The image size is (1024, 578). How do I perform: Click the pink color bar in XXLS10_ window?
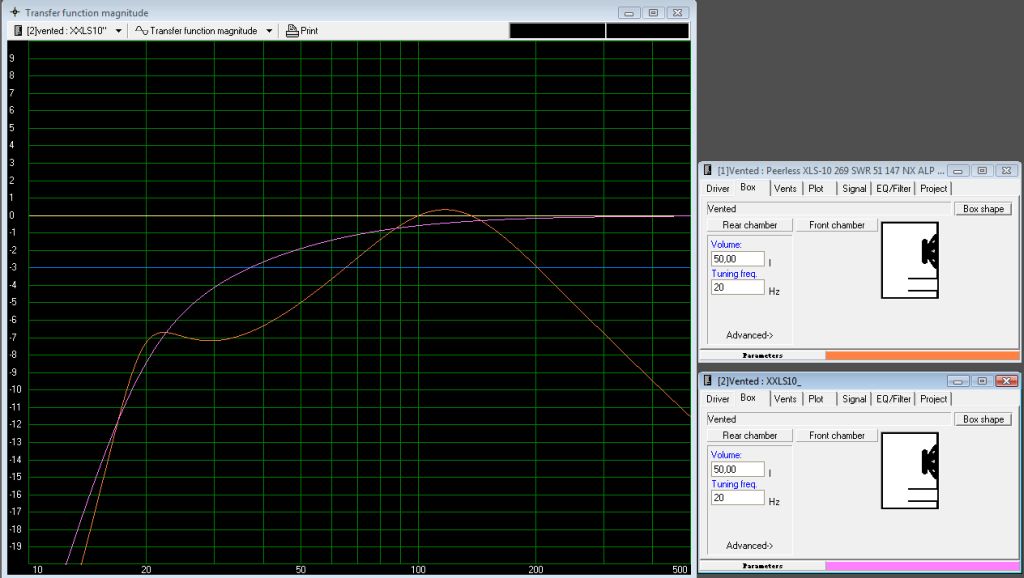pyautogui.click(x=921, y=565)
